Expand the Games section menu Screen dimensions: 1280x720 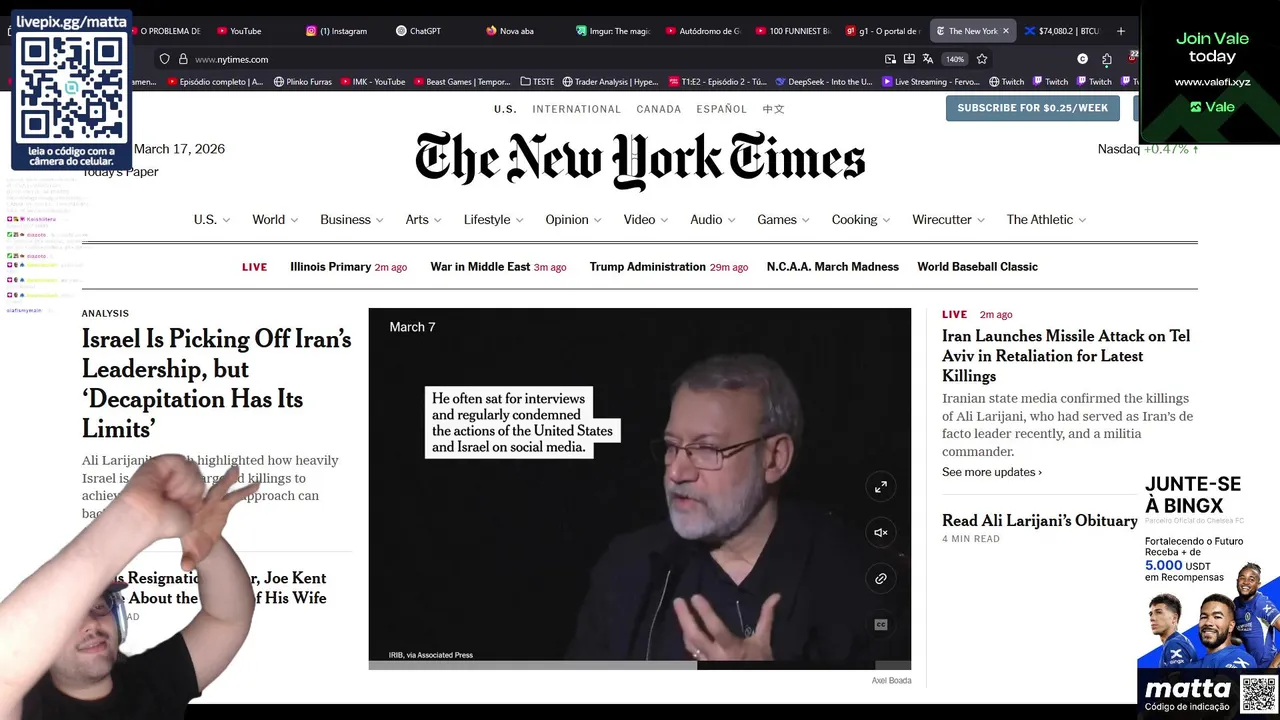tap(784, 220)
